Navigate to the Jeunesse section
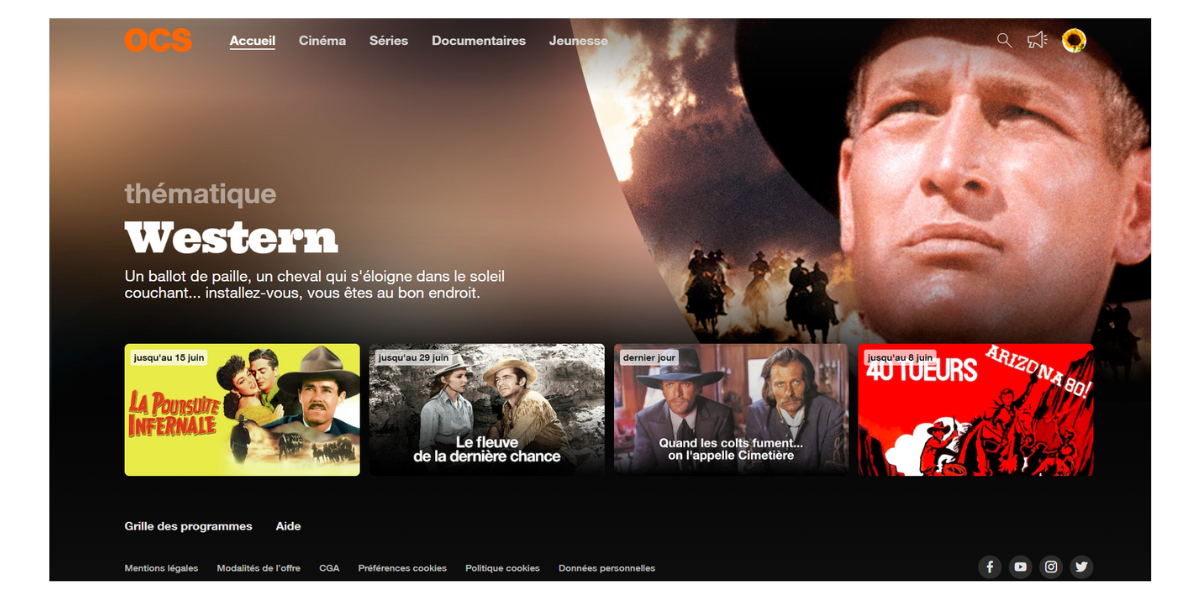The height and width of the screenshot is (600, 1200). click(x=578, y=41)
